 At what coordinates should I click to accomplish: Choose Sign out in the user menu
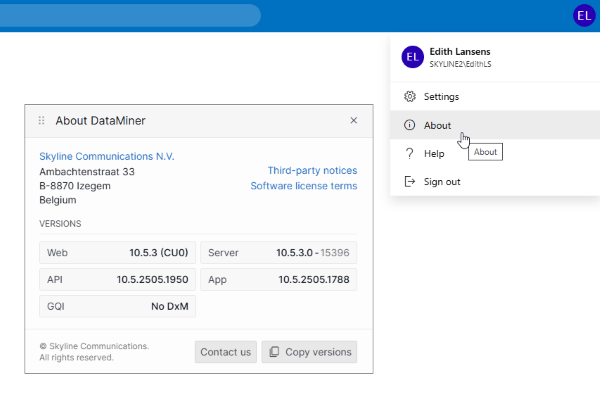[x=495, y=181]
